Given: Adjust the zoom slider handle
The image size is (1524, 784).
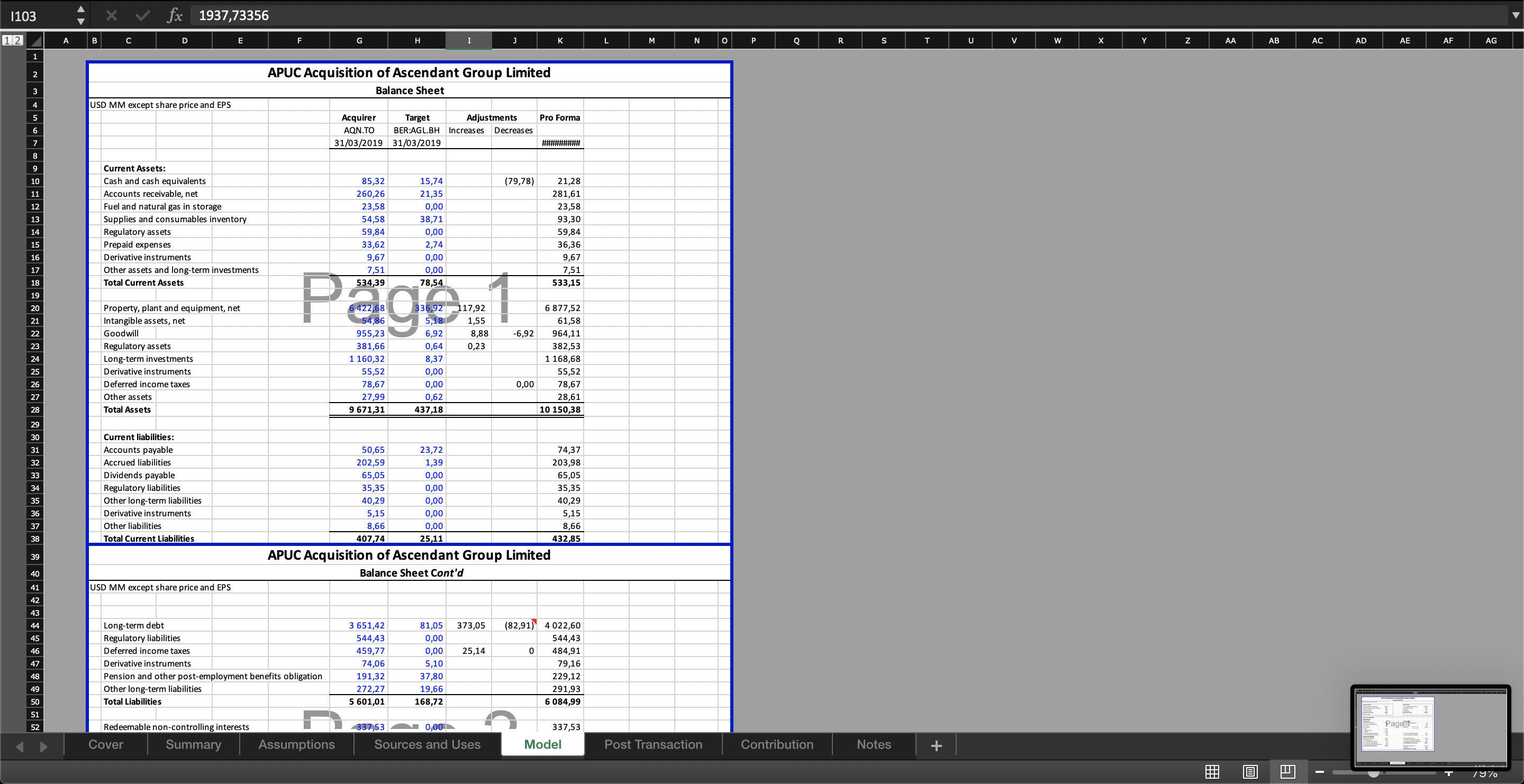Looking at the screenshot, I should point(1374,773).
